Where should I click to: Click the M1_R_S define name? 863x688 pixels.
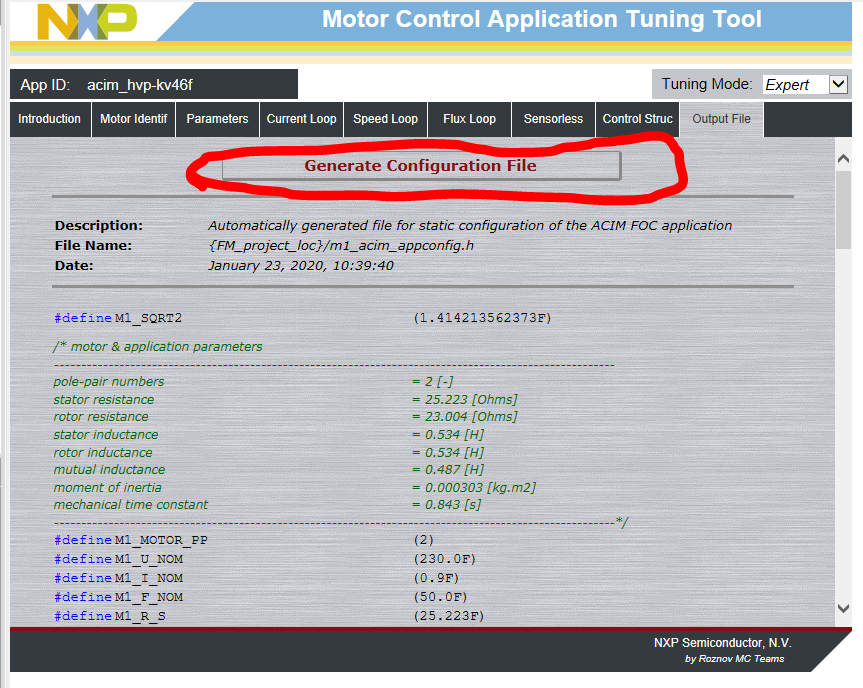click(x=140, y=616)
